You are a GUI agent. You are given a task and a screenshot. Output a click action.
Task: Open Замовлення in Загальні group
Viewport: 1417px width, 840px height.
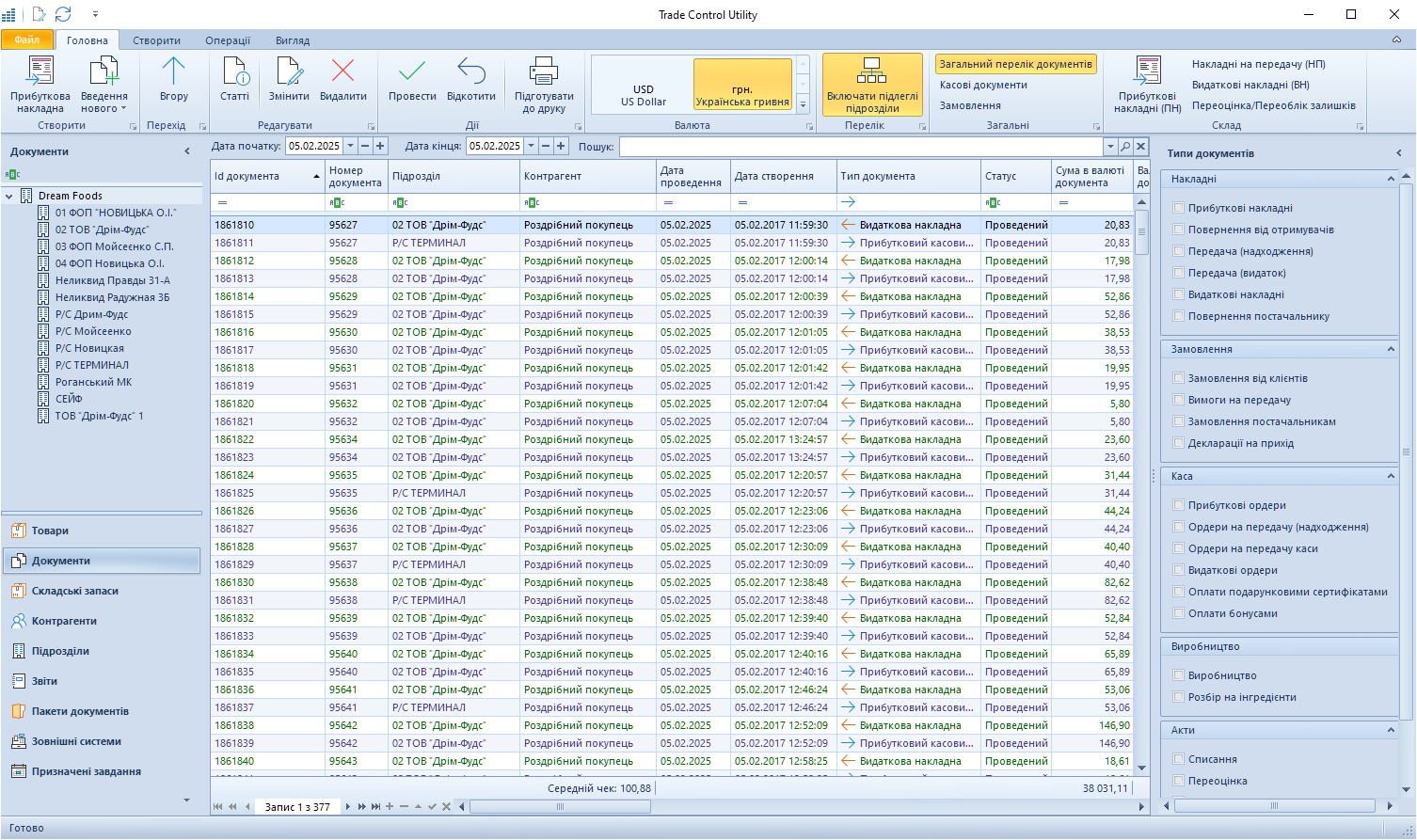pos(970,105)
